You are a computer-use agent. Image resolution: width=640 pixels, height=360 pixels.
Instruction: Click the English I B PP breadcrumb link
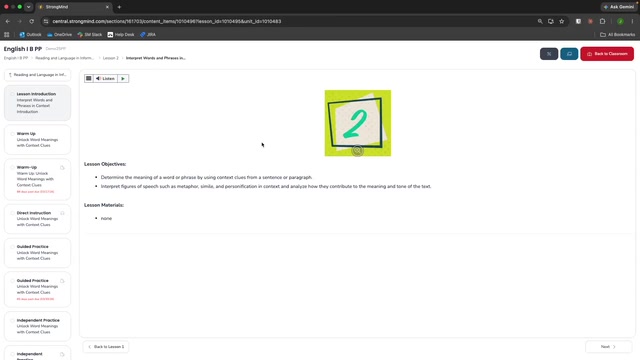click(16, 58)
